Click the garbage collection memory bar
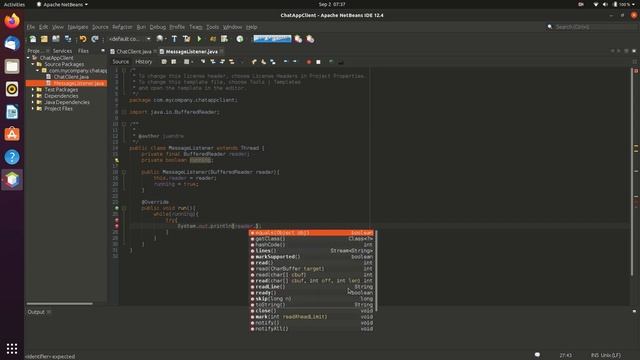The image size is (640, 360). pyautogui.click(x=272, y=39)
